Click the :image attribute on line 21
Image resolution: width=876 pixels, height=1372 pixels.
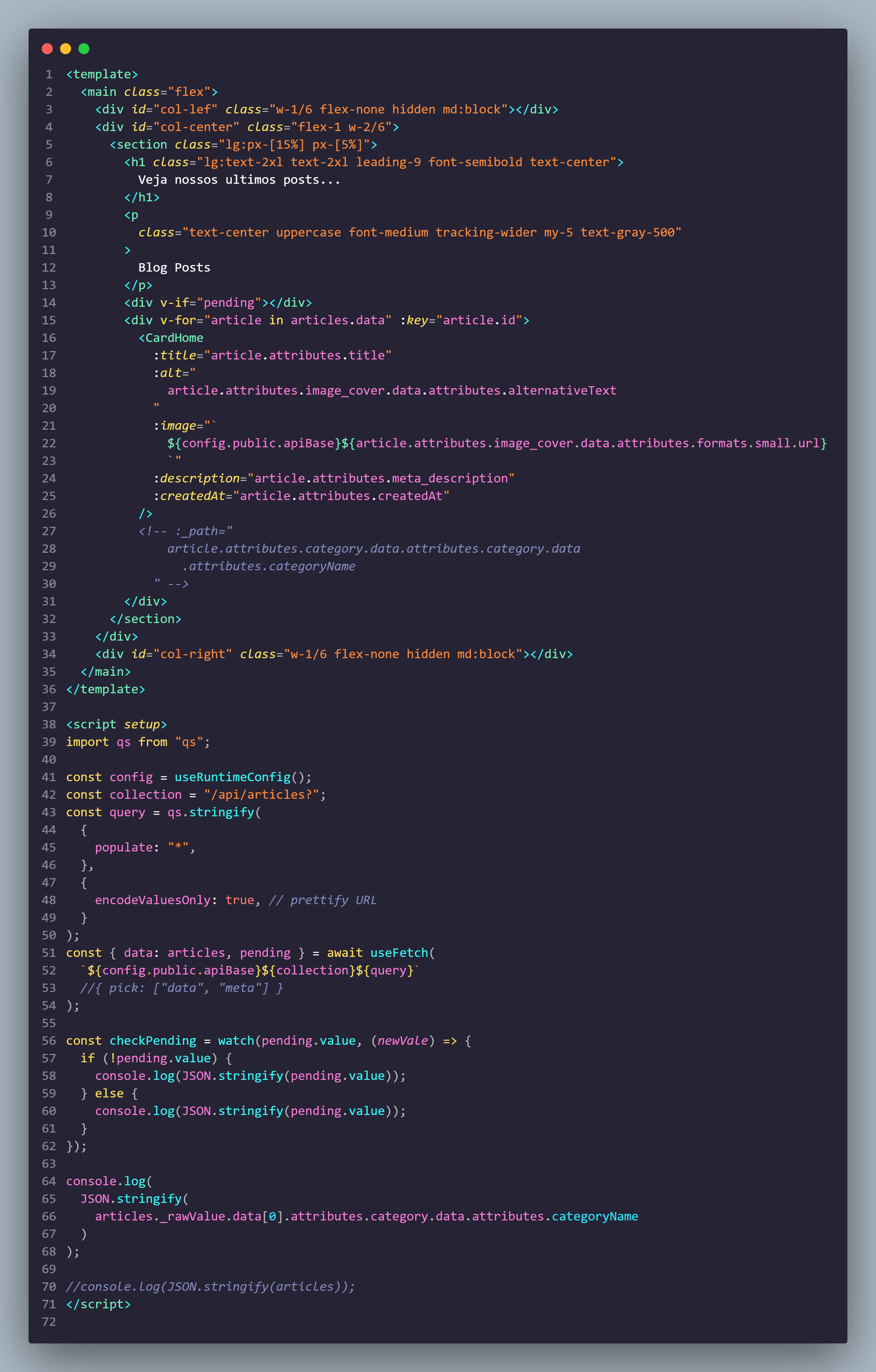(185, 426)
